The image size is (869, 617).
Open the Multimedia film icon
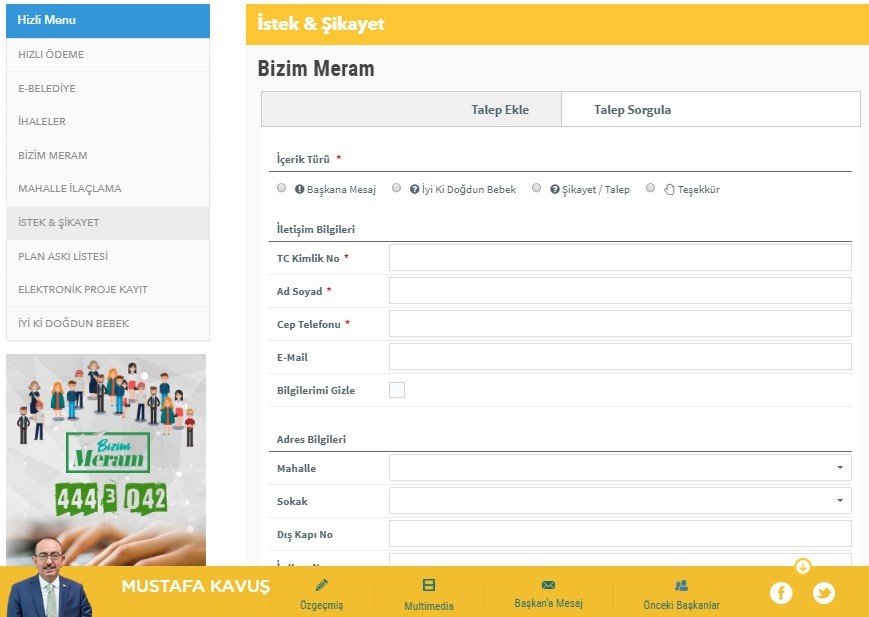click(429, 585)
